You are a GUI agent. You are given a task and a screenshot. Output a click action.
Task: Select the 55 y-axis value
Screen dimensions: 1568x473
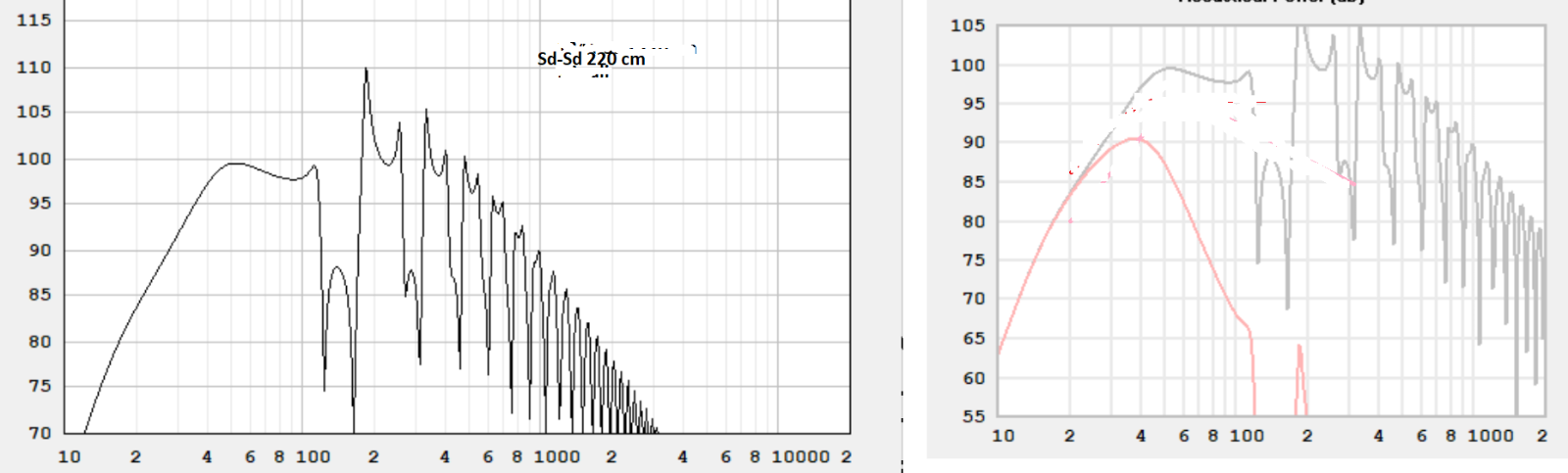973,416
